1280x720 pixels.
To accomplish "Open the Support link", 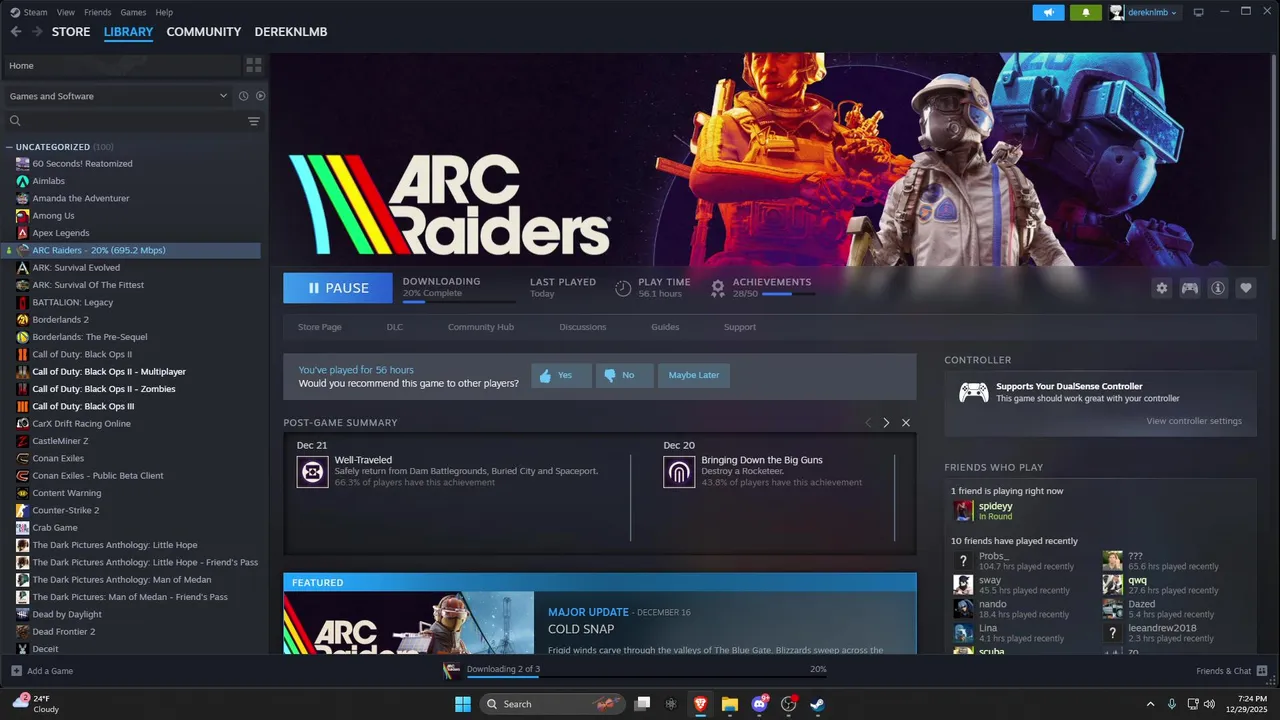I will [740, 327].
